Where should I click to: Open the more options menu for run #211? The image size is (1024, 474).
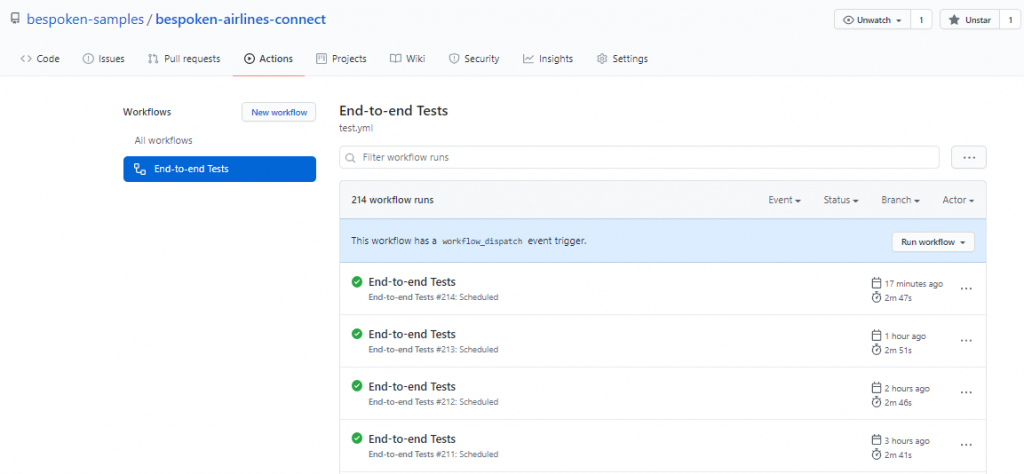pos(966,445)
